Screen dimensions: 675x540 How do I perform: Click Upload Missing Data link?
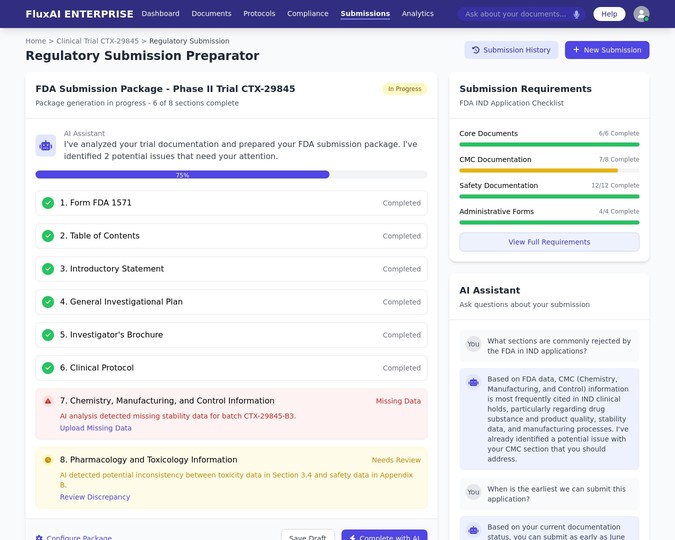coord(96,428)
